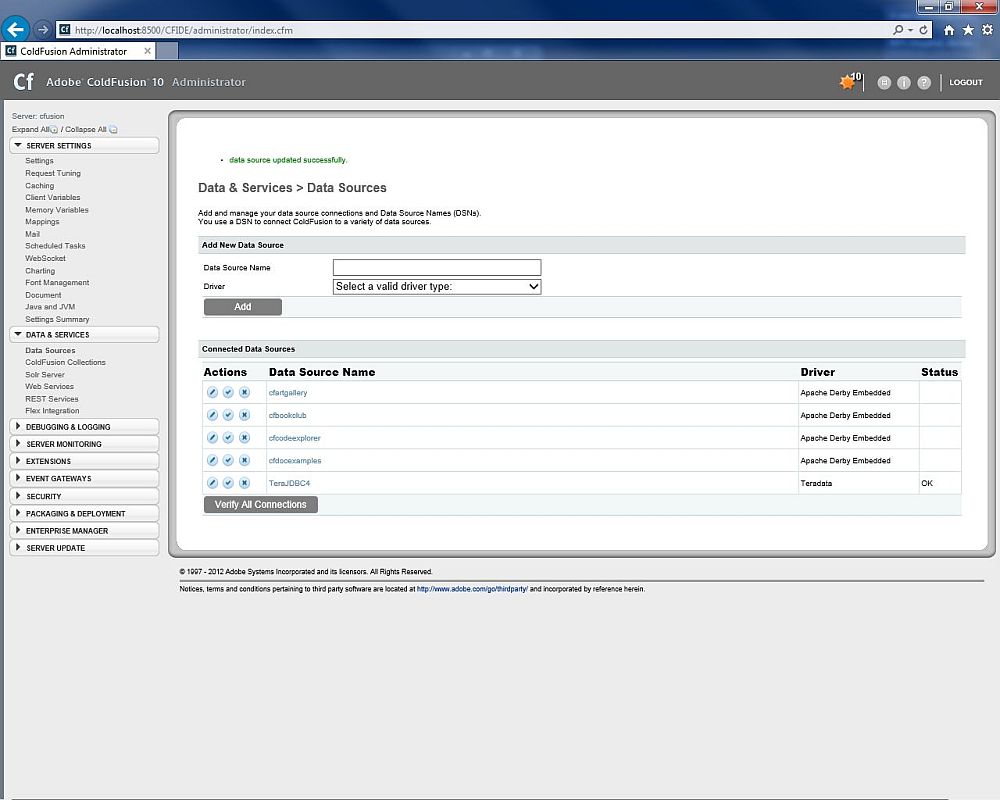Delete the cfartgallery data source
Viewport: 1000px width, 800px height.
point(244,392)
